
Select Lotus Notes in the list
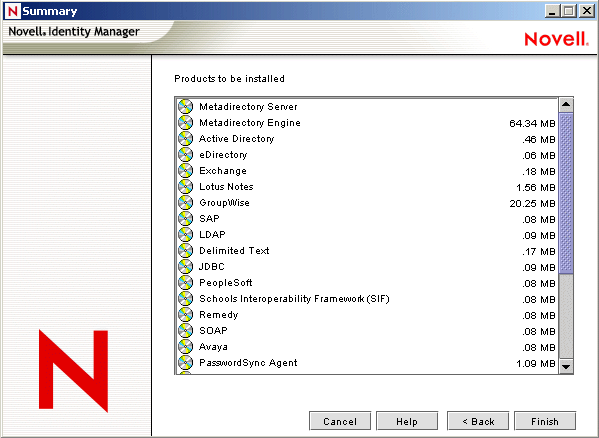[367, 187]
